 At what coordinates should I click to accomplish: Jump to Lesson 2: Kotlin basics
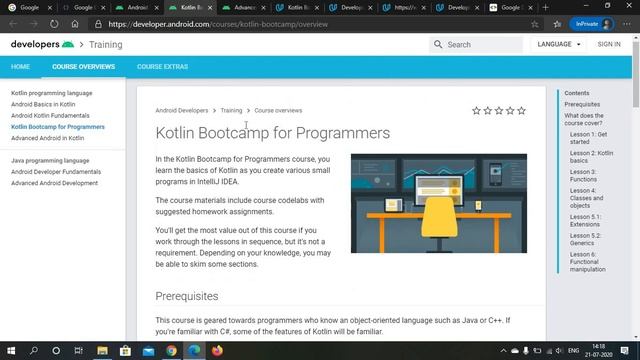click(x=591, y=157)
